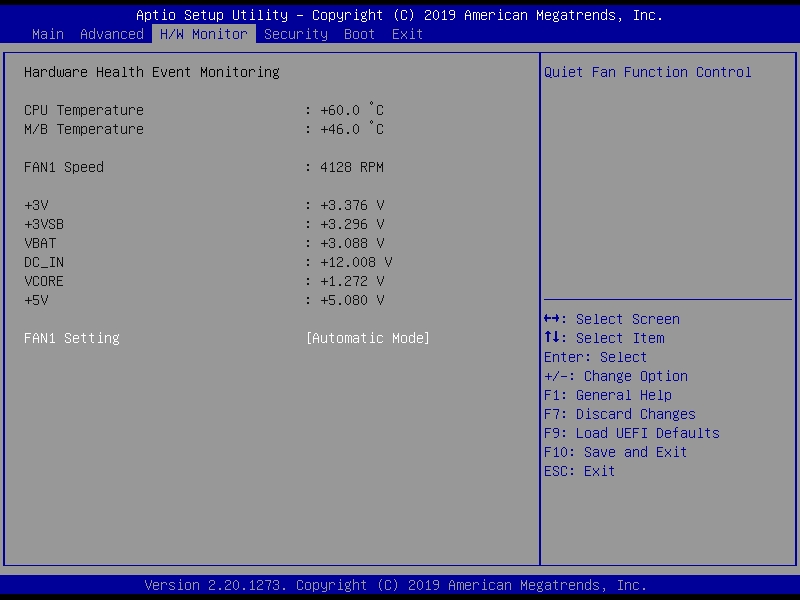Click the F10: Save and Exit hint
800x600 pixels.
[x=616, y=452]
